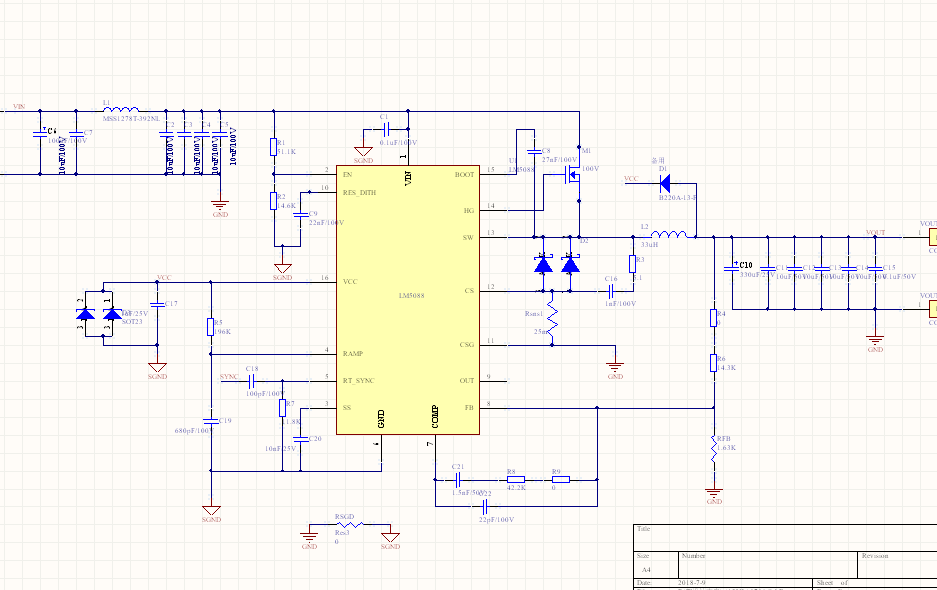Select the Rsns1 sense resistor

tap(552, 318)
